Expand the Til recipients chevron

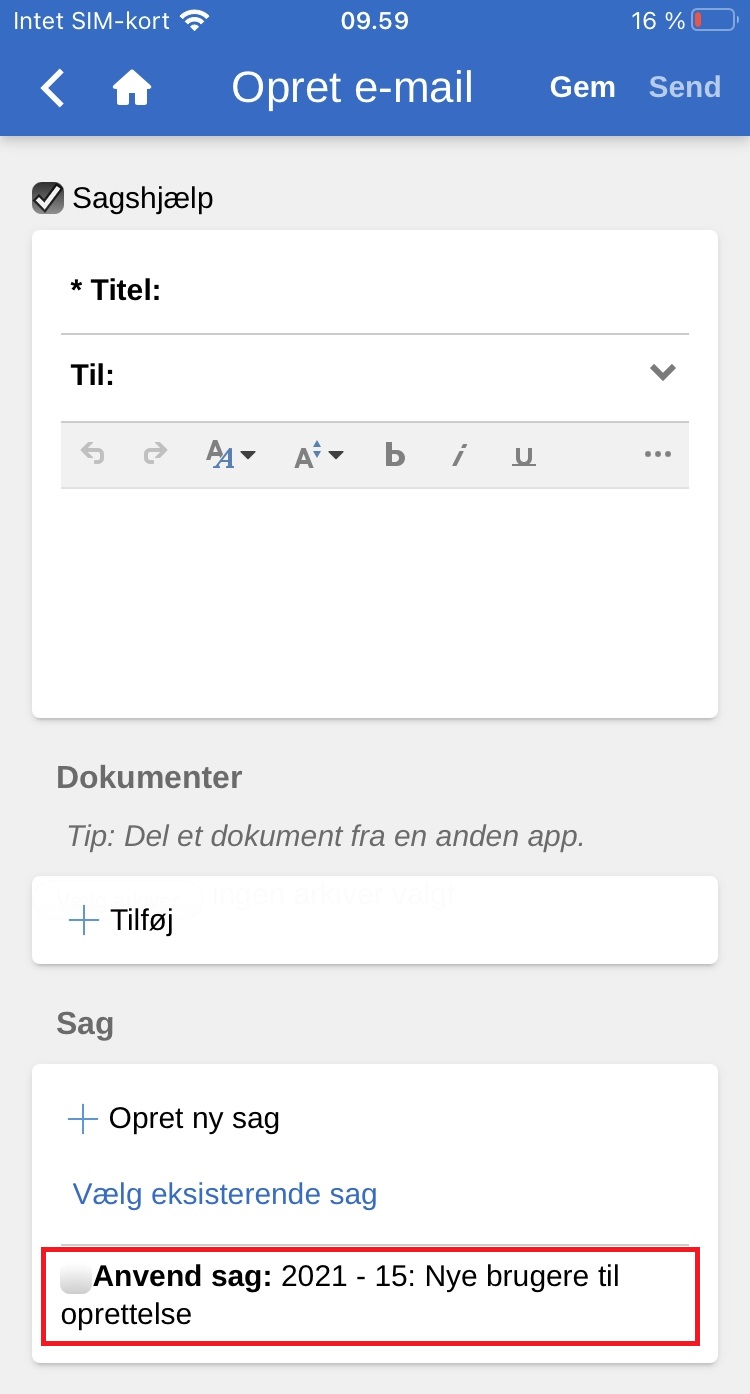662,373
